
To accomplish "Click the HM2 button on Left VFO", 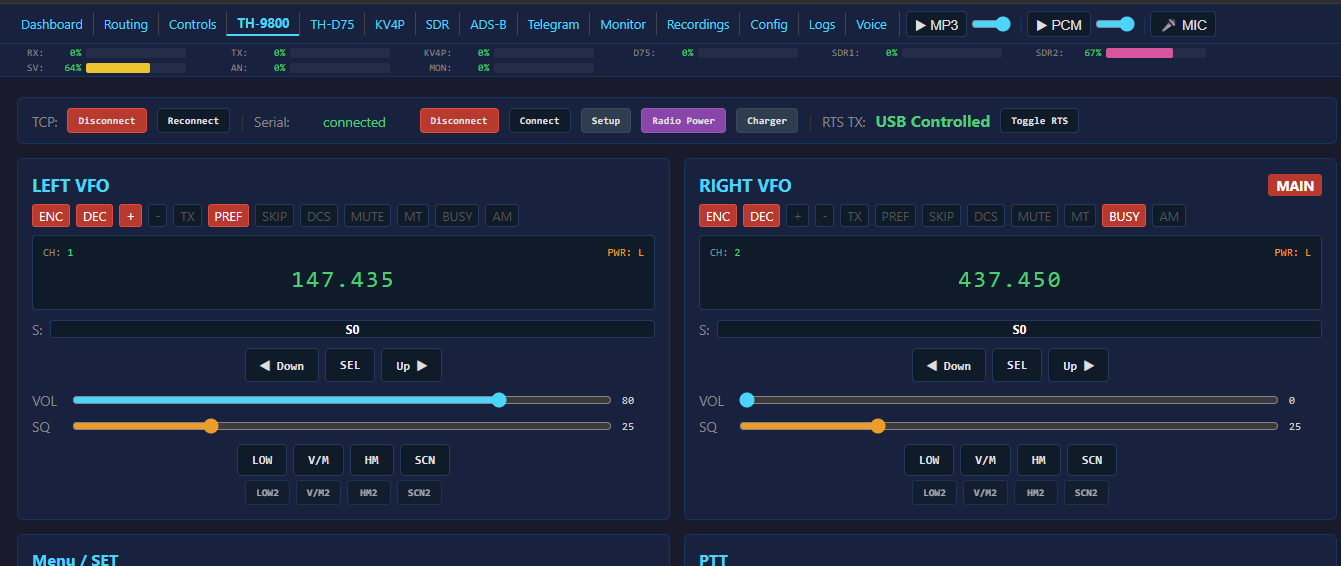I will [368, 492].
